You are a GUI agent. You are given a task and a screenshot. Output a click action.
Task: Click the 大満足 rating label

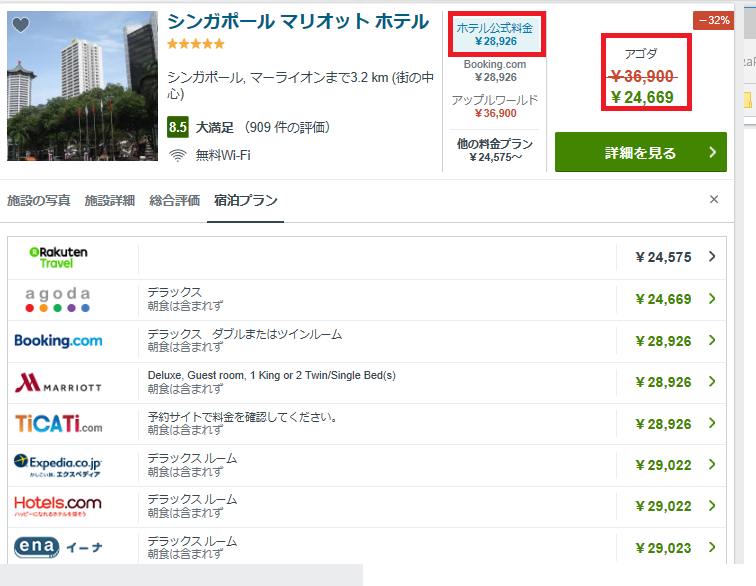[x=215, y=127]
